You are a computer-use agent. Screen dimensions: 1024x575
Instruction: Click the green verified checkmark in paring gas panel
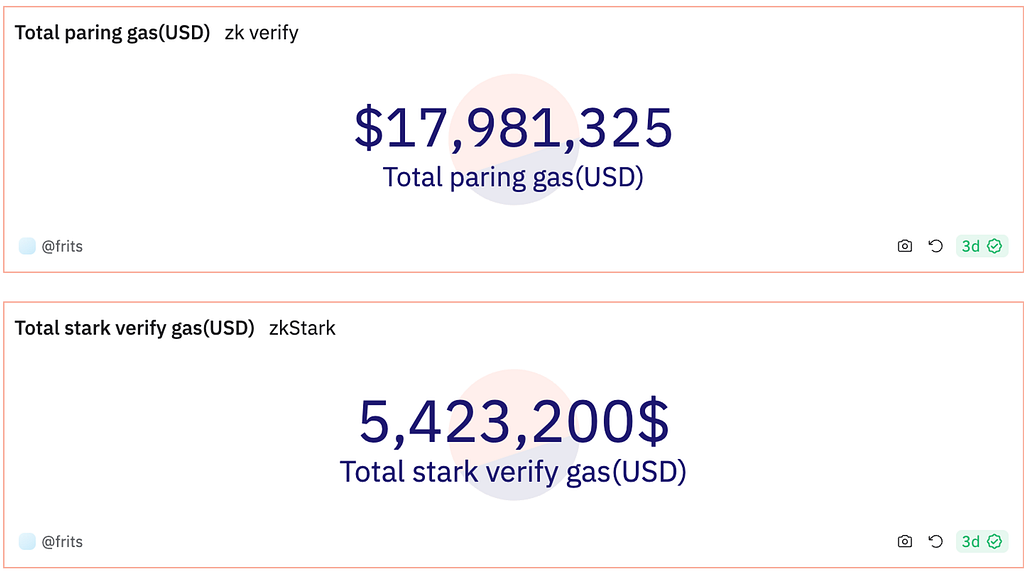click(x=995, y=246)
